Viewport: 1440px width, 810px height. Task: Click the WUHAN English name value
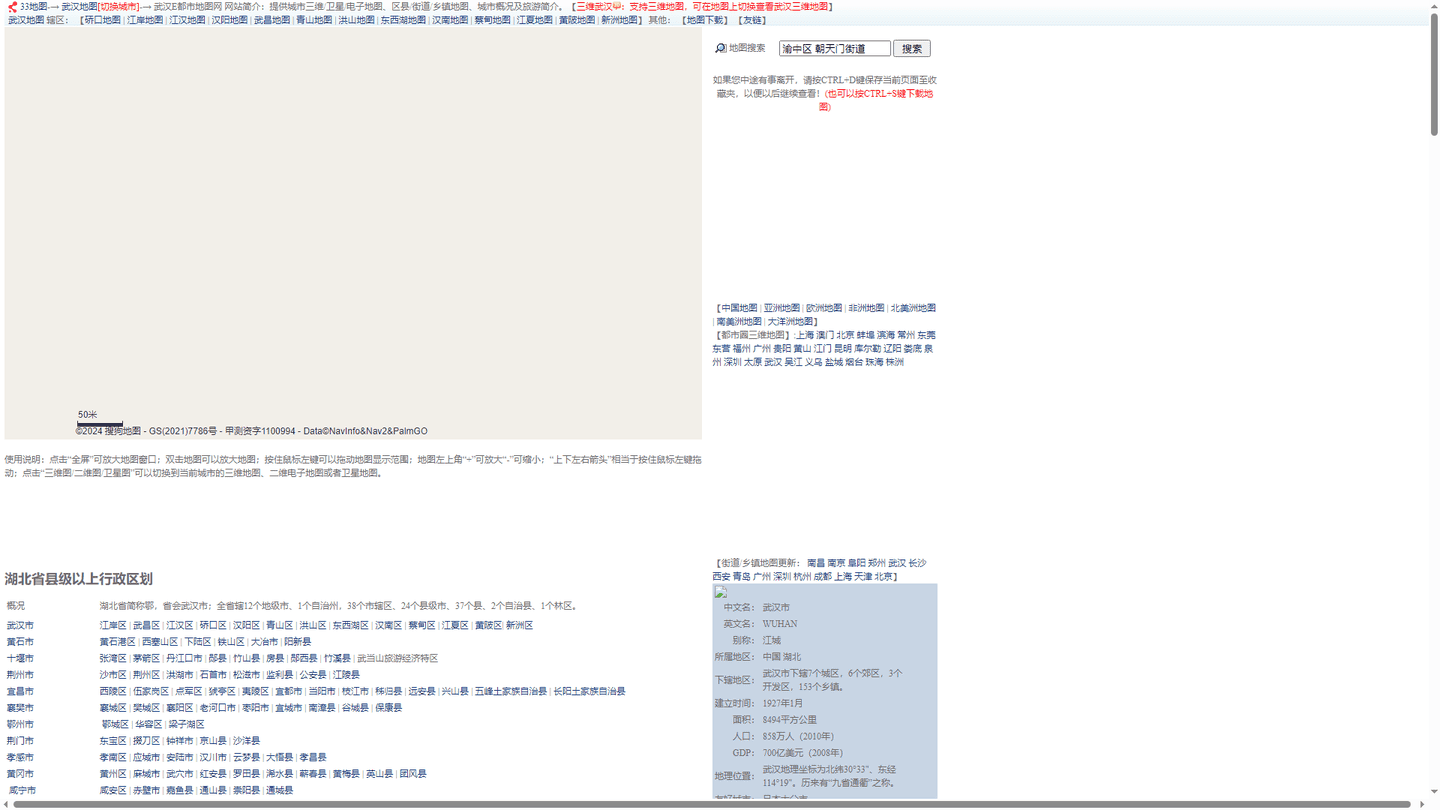780,624
